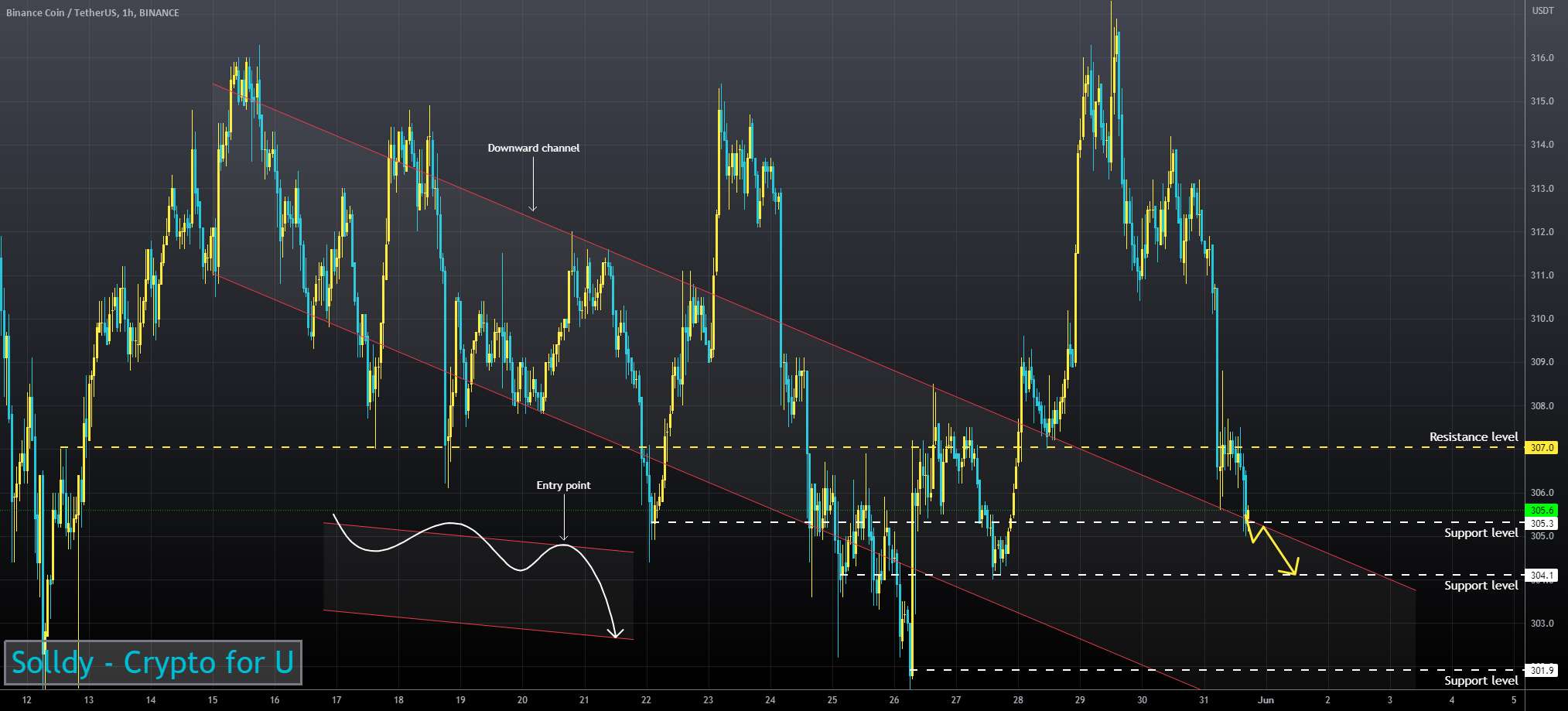Screen dimensions: 1568x711
Task: Select the 'Support level' label under 301.9 line
Action: (1481, 681)
